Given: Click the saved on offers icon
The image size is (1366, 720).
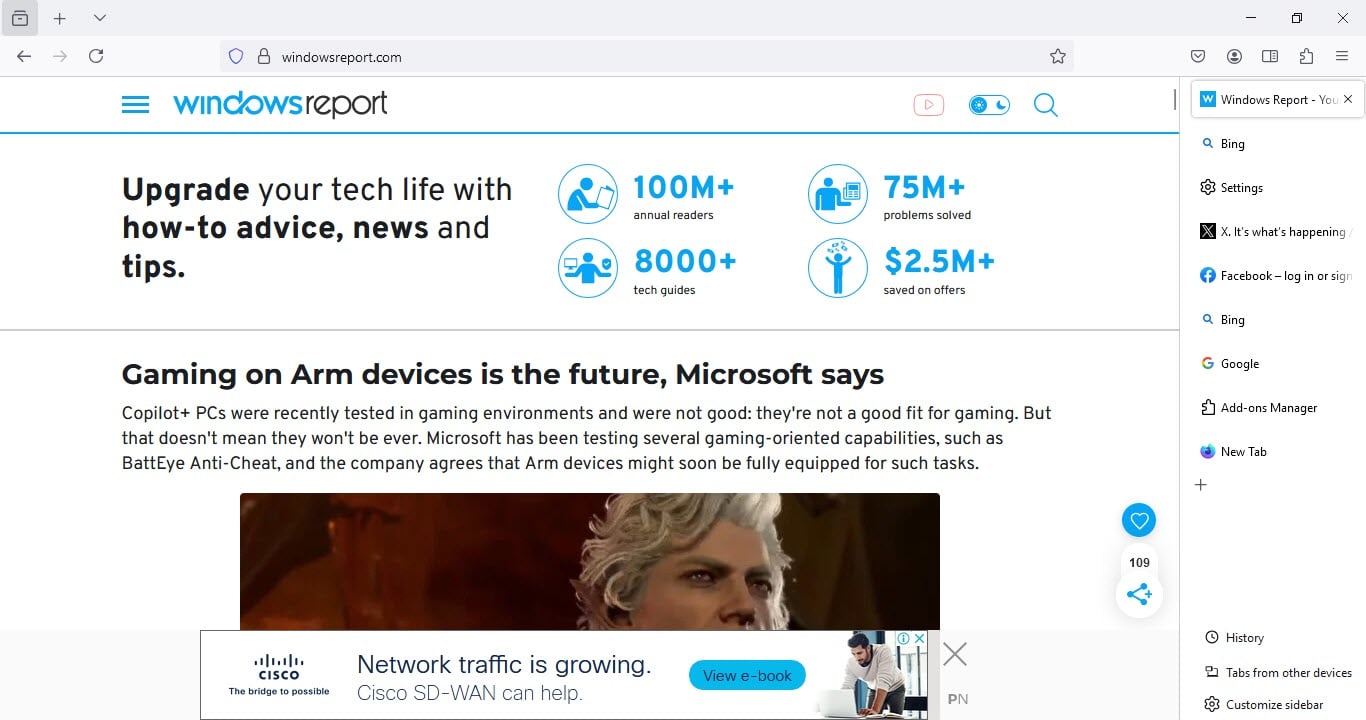Looking at the screenshot, I should pyautogui.click(x=838, y=268).
